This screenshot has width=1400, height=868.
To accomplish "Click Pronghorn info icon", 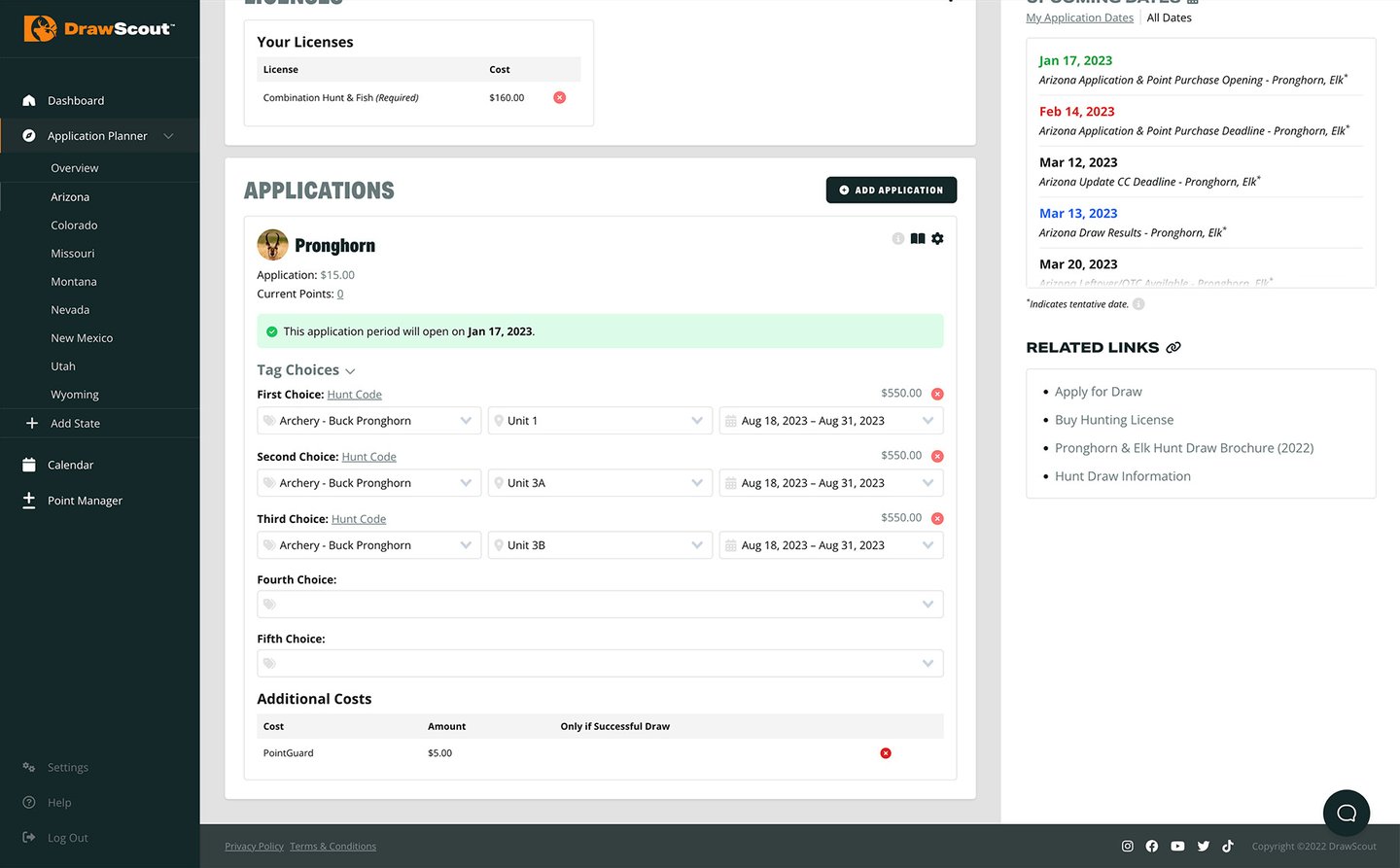I will tap(898, 238).
